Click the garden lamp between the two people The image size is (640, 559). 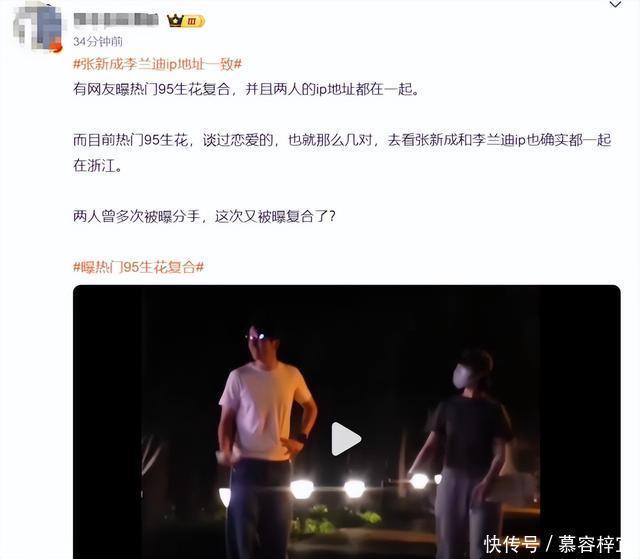coord(354,488)
